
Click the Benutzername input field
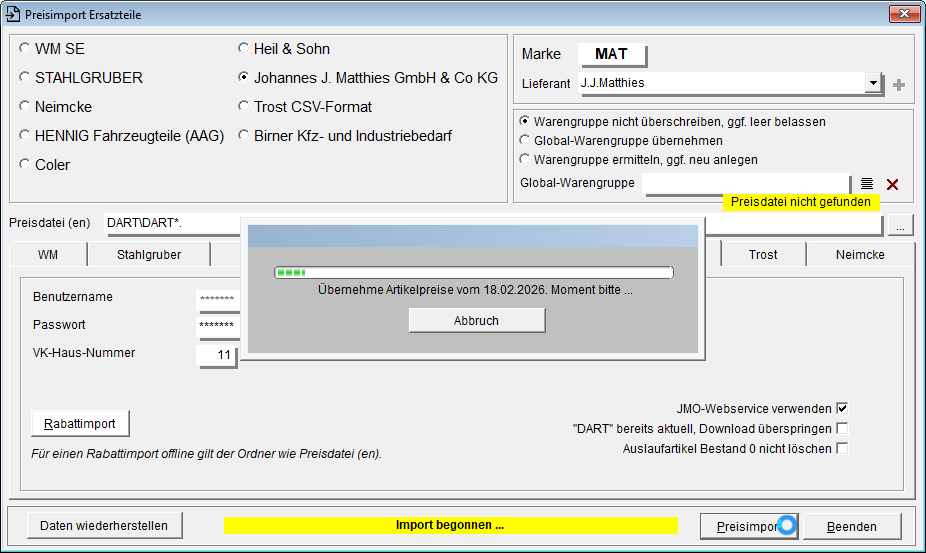[x=217, y=299]
